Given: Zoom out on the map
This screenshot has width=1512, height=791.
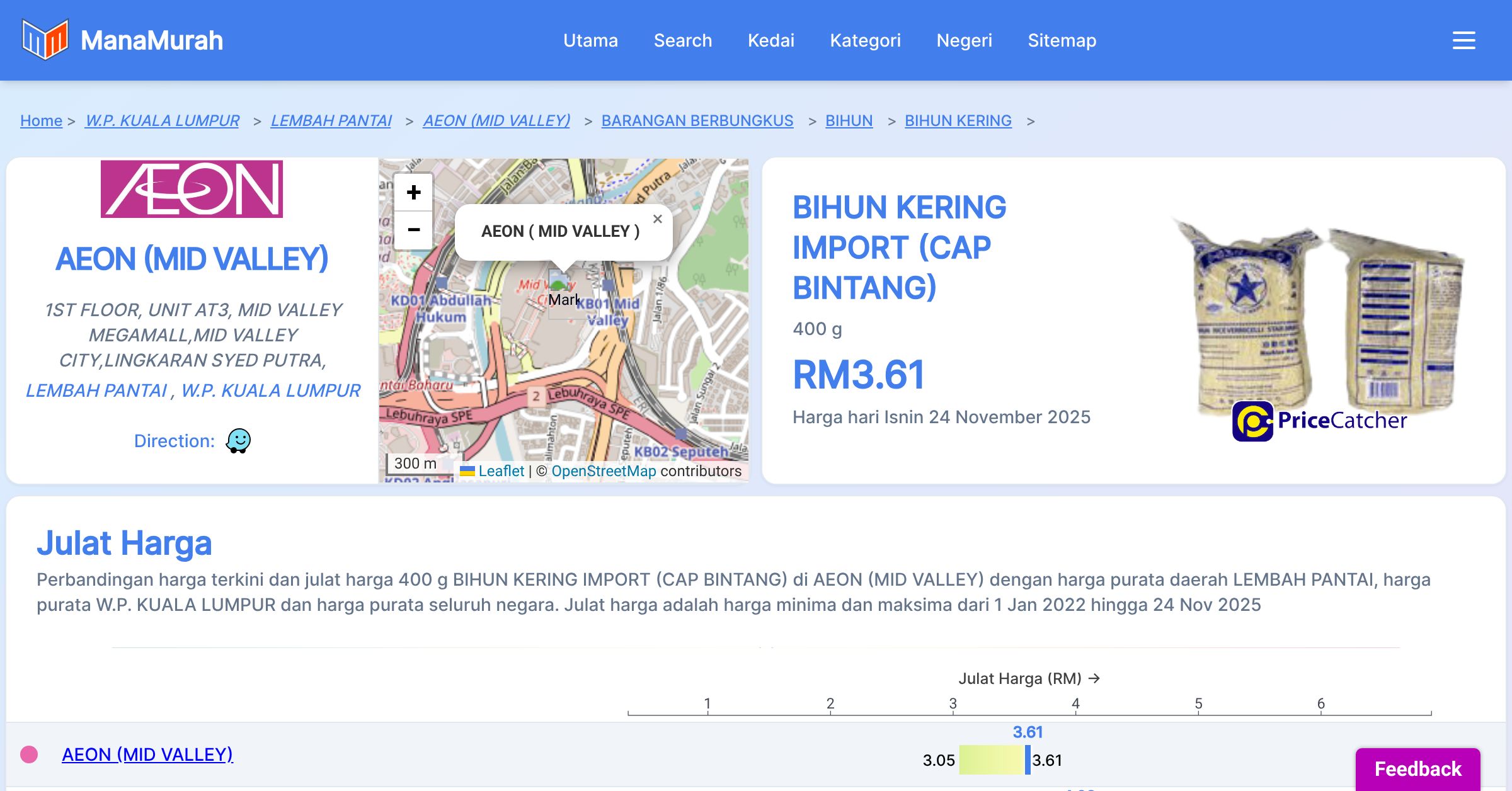Looking at the screenshot, I should coord(413,230).
